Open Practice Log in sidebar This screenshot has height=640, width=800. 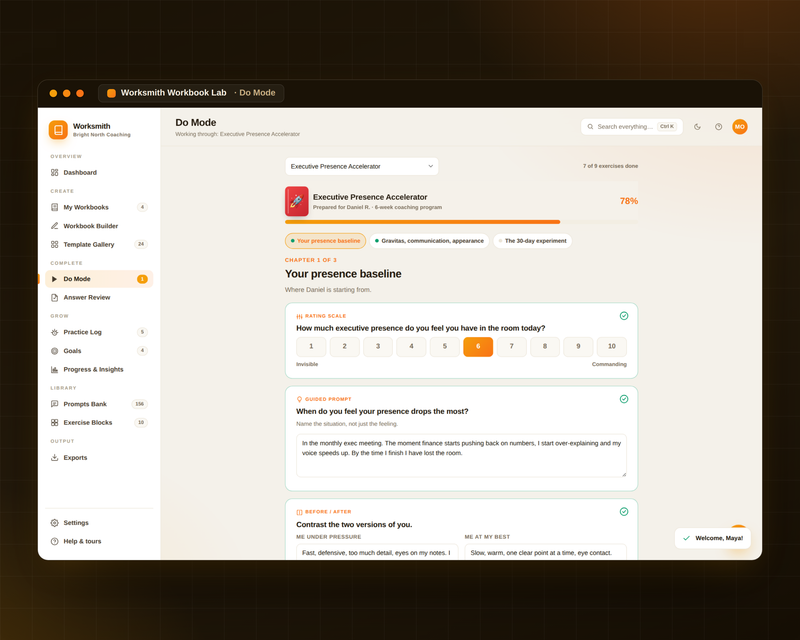point(99,332)
